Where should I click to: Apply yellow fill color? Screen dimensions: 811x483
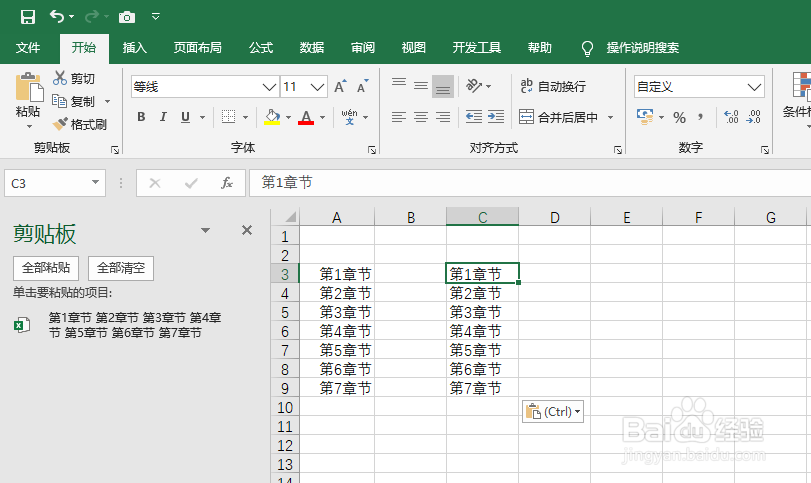click(272, 117)
